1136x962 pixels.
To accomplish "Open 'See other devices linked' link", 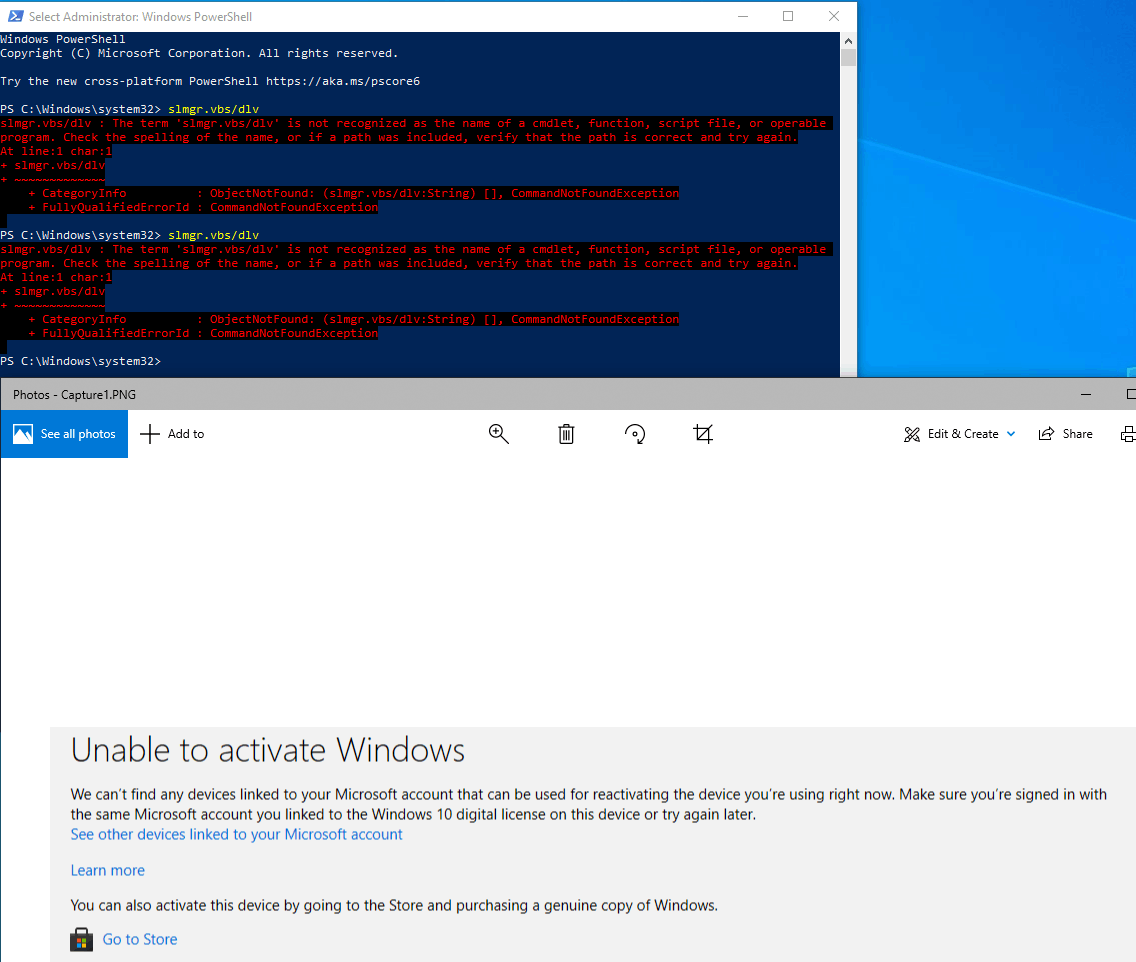I will [236, 835].
